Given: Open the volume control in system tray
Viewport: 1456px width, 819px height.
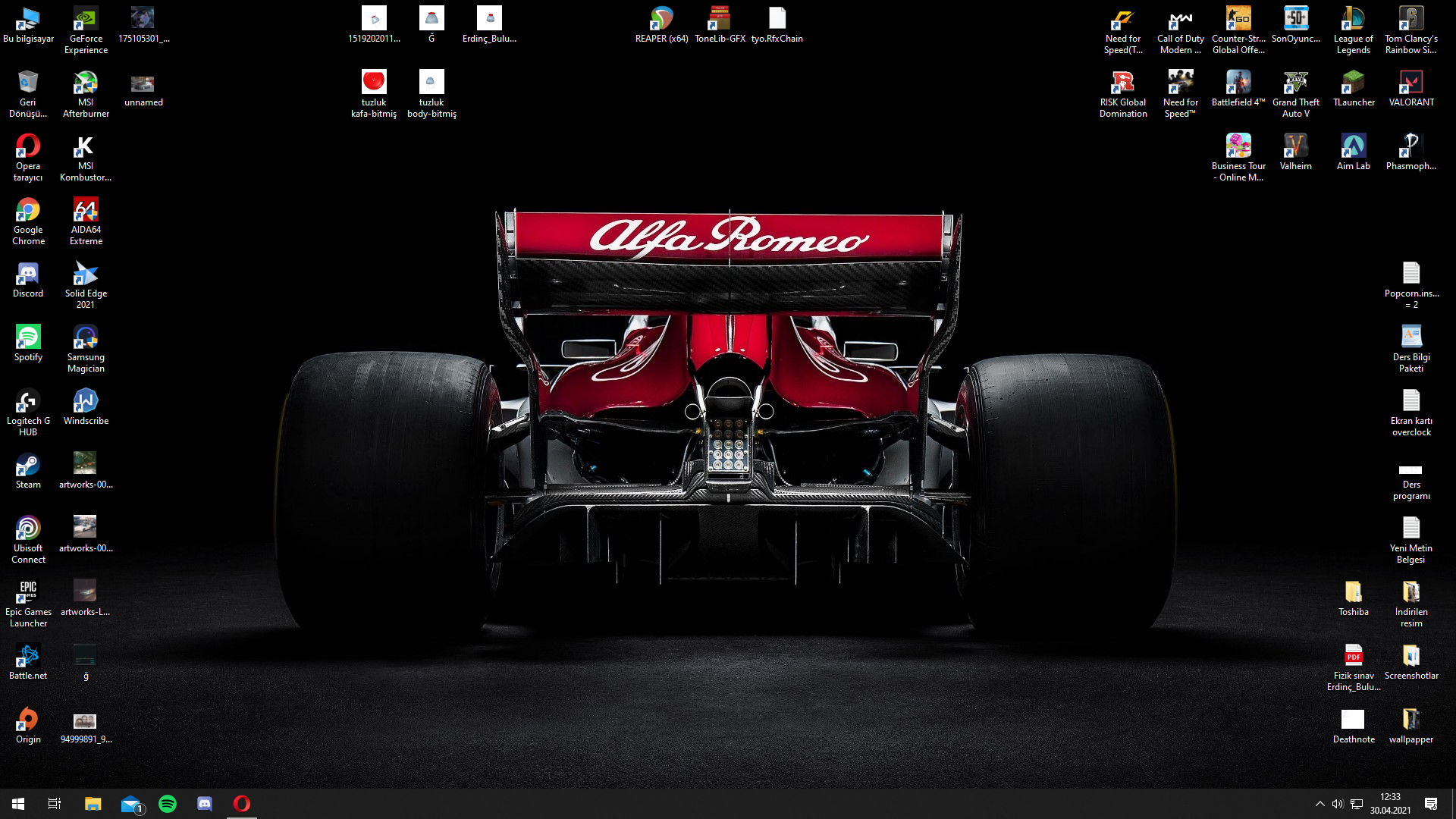Looking at the screenshot, I should (1338, 803).
